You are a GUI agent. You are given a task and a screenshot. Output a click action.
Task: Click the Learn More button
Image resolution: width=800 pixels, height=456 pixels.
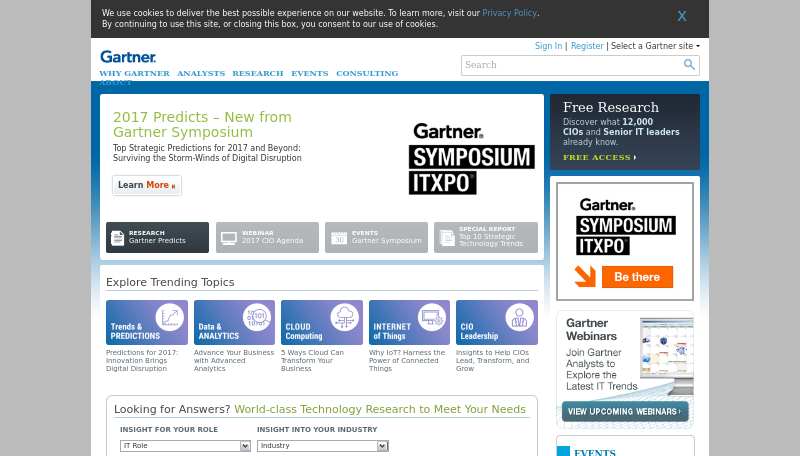coord(147,185)
